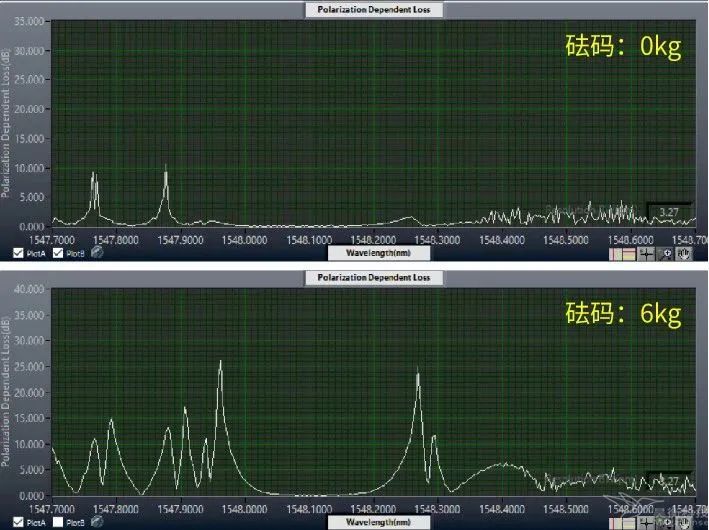The width and height of the screenshot is (709, 530).
Task: Click the 3.27 cursor readout in top chart
Action: 664,212
